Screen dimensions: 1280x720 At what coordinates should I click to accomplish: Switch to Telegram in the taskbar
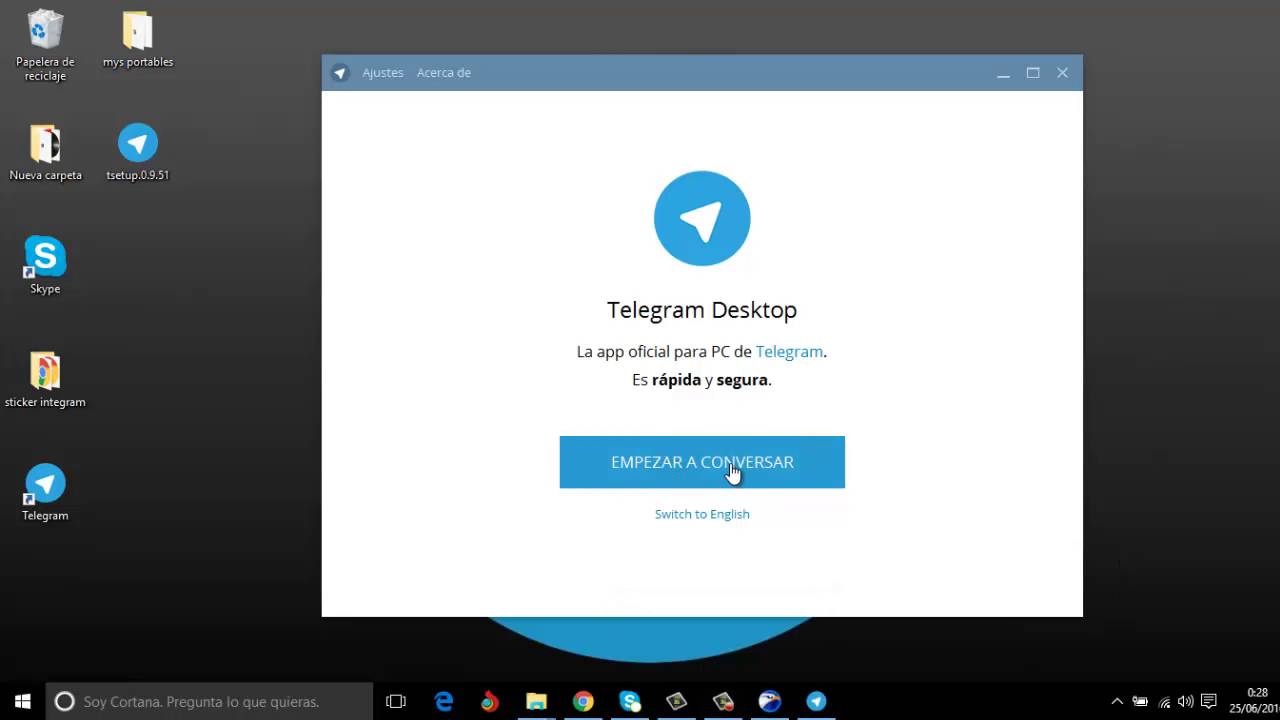click(817, 701)
